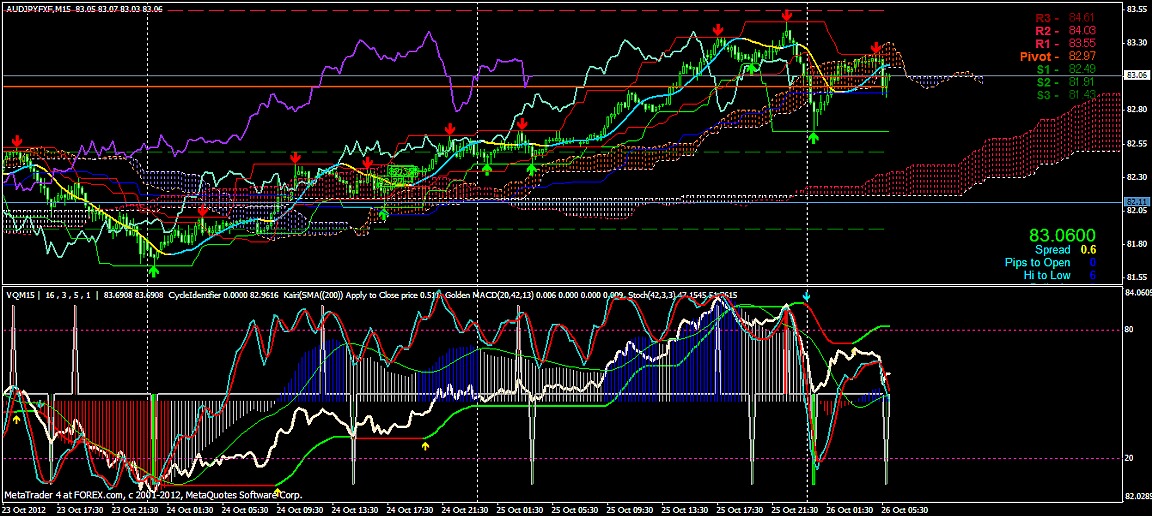Click the leftmost red down arrow signal

(16, 141)
